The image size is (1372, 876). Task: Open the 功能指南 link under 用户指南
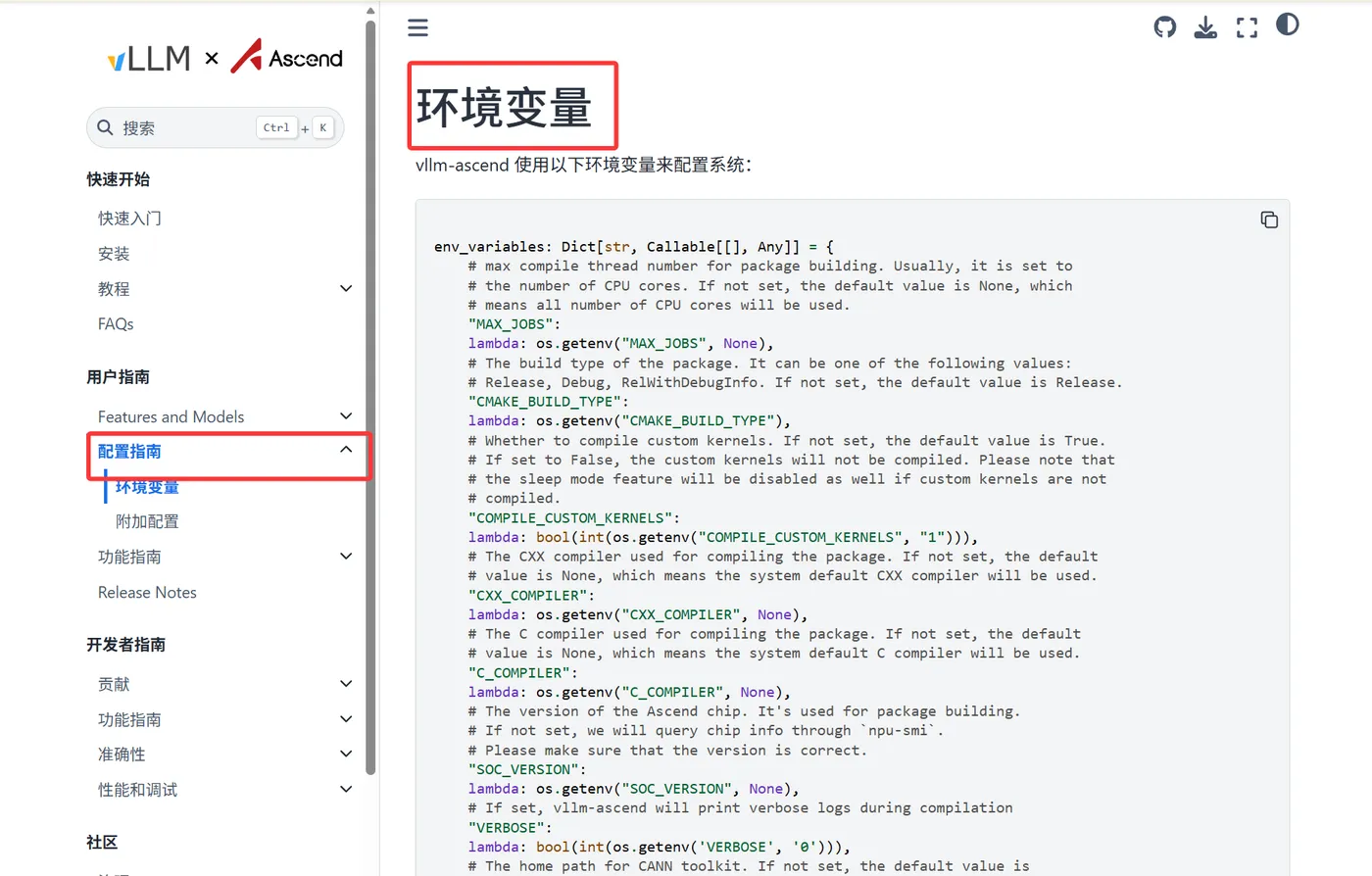[x=129, y=557]
